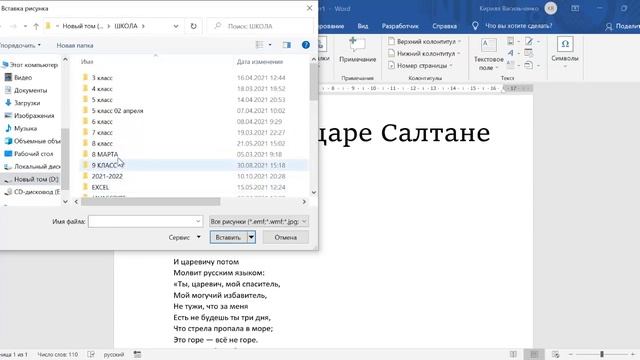The height and width of the screenshot is (360, 640).
Task: Click the horizontal scrollbar in file list
Action: point(151,202)
